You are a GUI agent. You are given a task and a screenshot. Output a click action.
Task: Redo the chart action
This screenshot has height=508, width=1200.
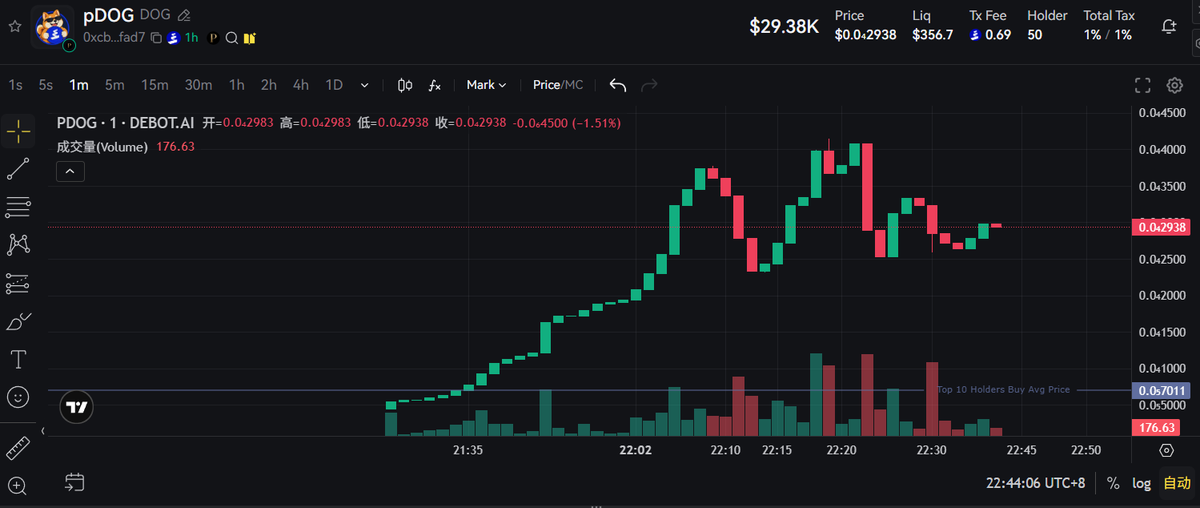click(649, 85)
